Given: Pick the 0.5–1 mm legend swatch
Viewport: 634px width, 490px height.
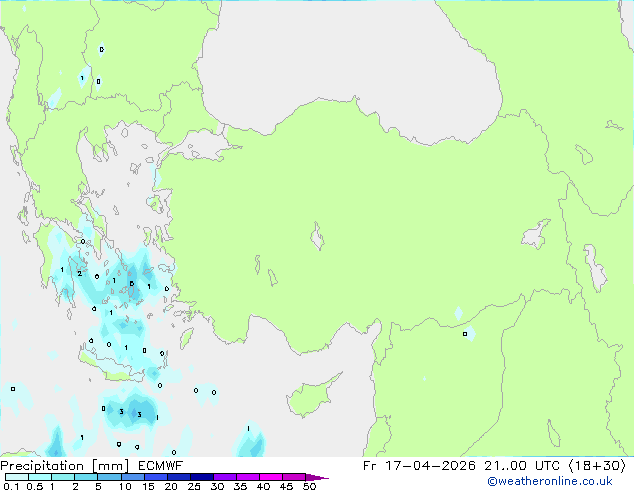Looking at the screenshot, I should tap(40, 477).
